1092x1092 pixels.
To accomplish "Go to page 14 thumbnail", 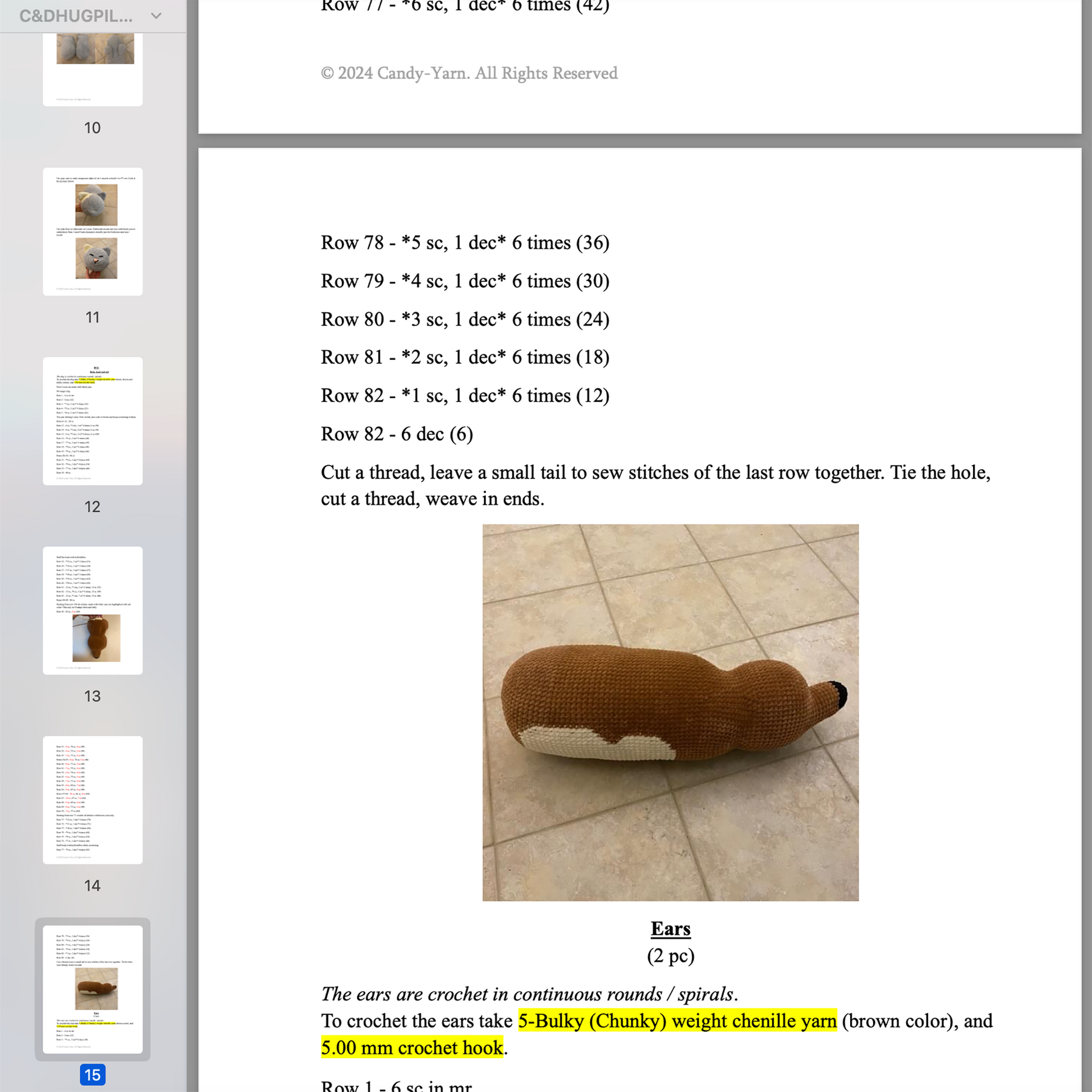I will coord(93,799).
